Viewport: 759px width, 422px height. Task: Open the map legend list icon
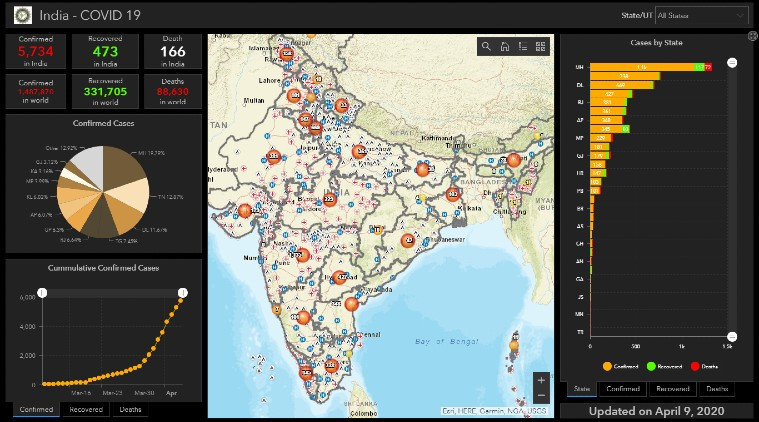523,46
